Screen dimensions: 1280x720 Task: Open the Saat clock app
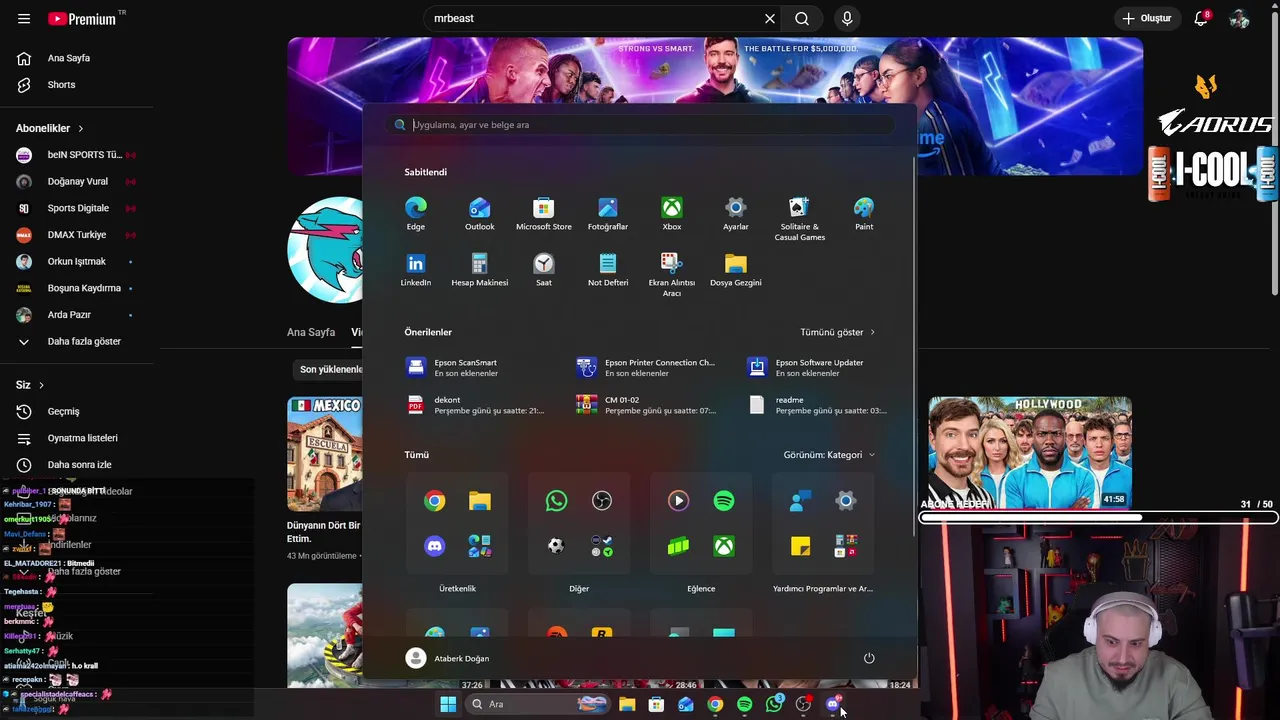click(x=544, y=270)
